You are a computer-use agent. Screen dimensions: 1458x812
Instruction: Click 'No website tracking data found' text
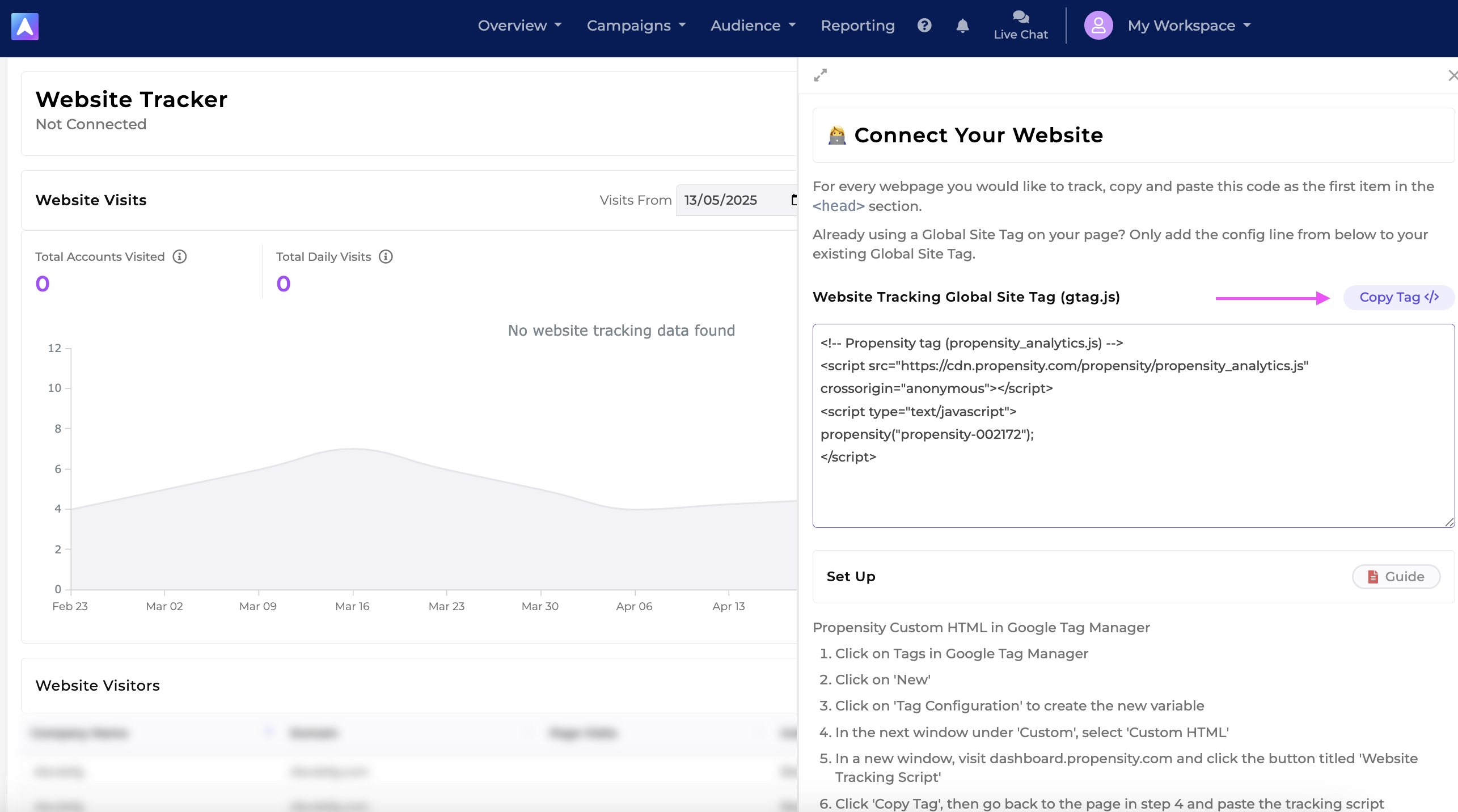pyautogui.click(x=622, y=331)
